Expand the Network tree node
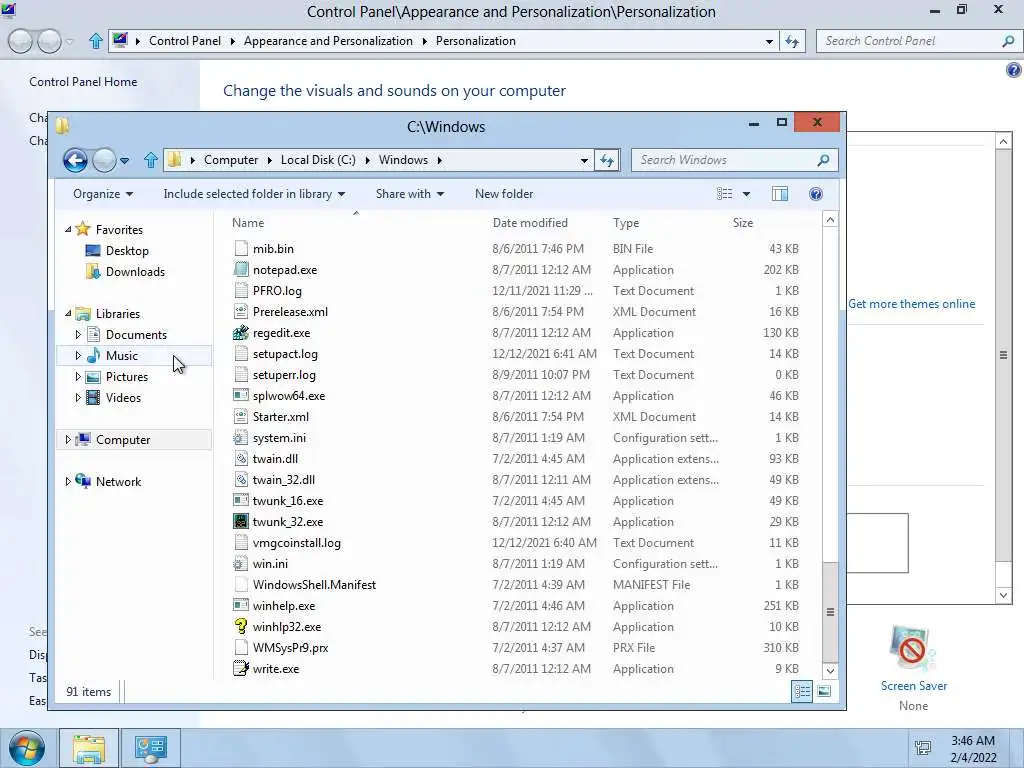Image resolution: width=1024 pixels, height=768 pixels. [x=68, y=481]
